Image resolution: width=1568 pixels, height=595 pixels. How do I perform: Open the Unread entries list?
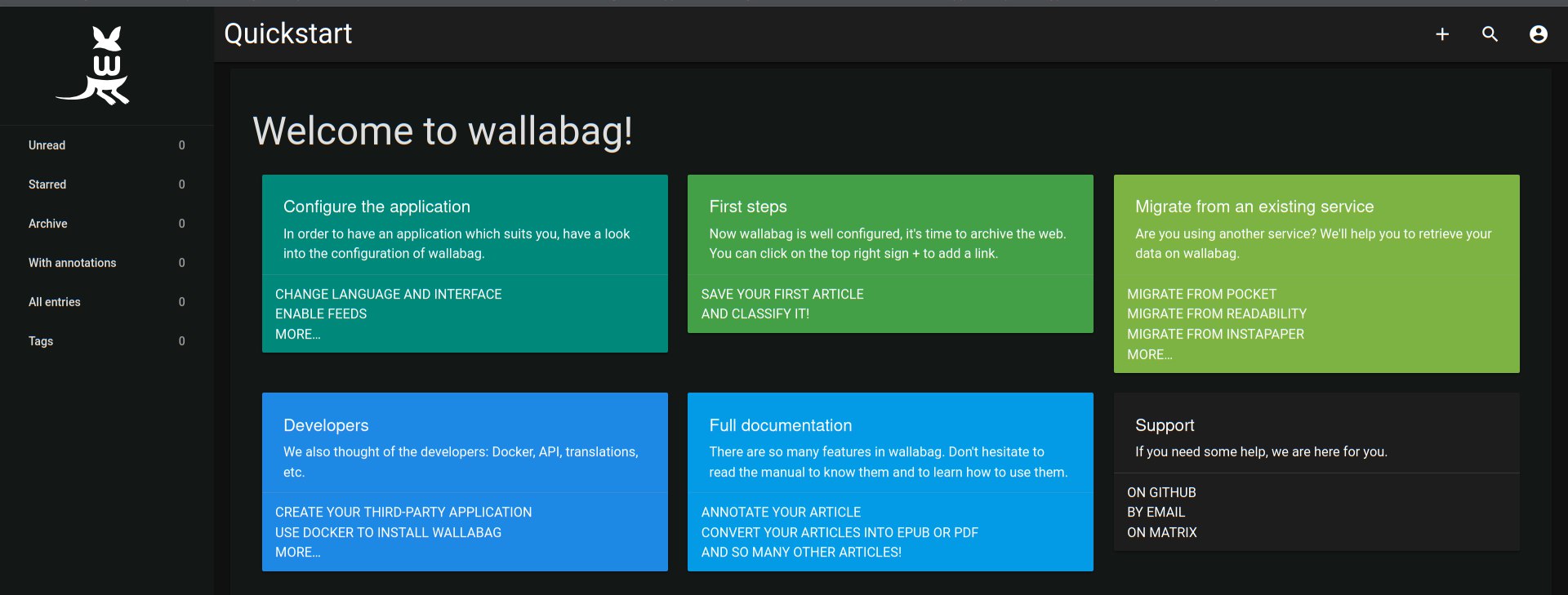[107, 145]
